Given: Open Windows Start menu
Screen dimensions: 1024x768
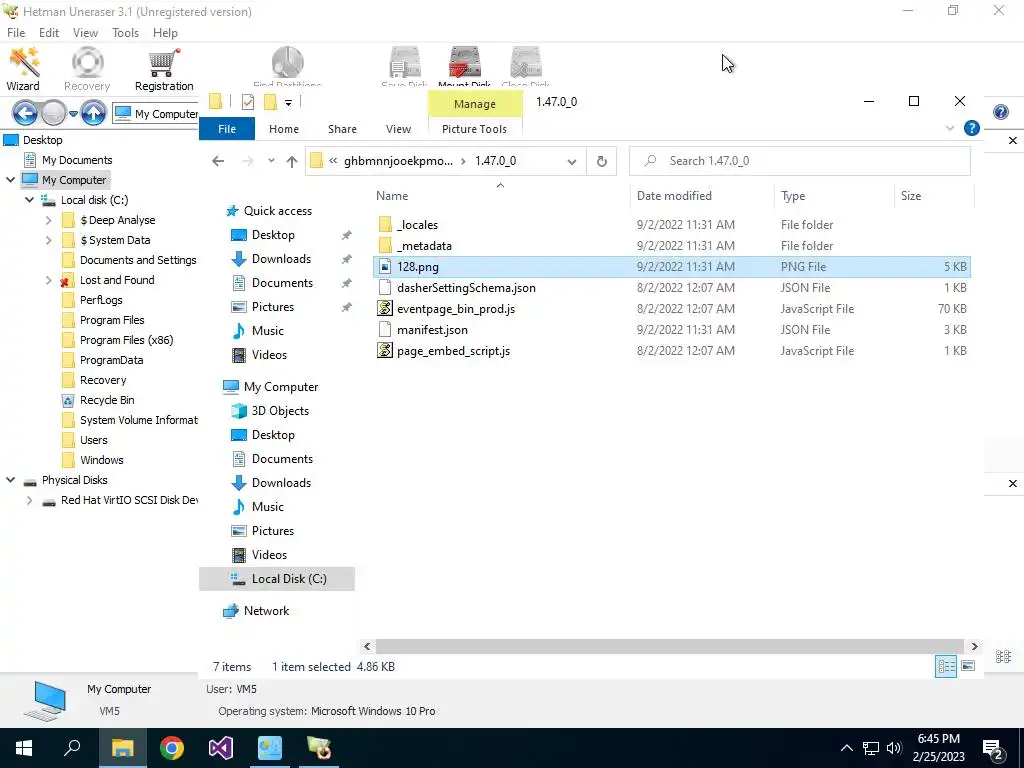Looking at the screenshot, I should click(x=24, y=748).
